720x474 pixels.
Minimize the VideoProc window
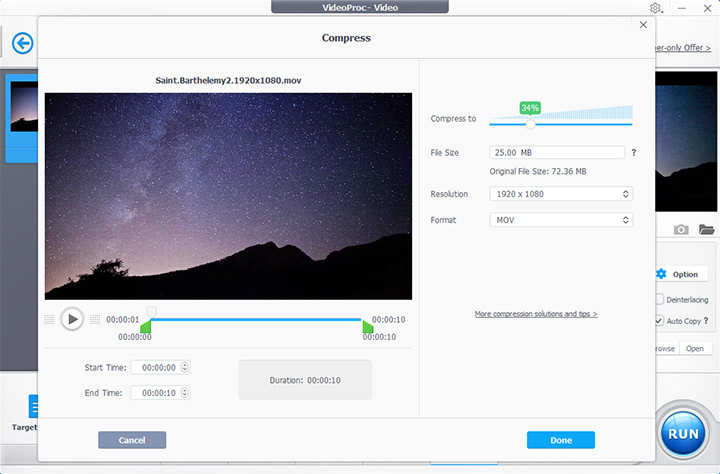pos(682,8)
